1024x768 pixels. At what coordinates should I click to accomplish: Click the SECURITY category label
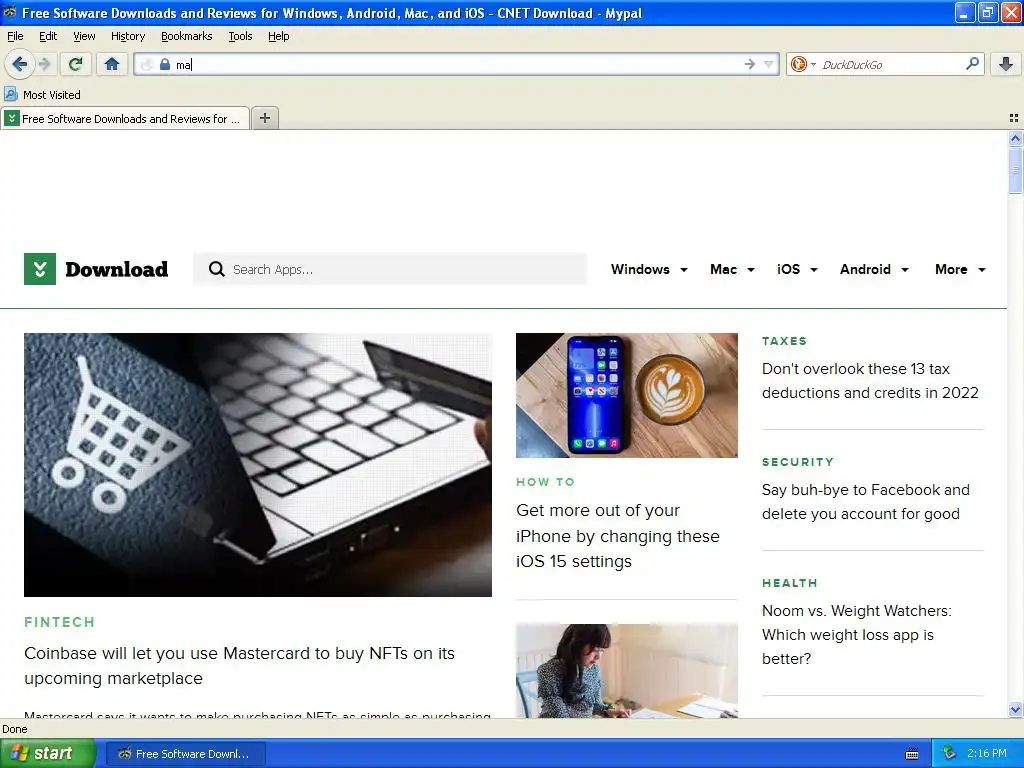(797, 462)
